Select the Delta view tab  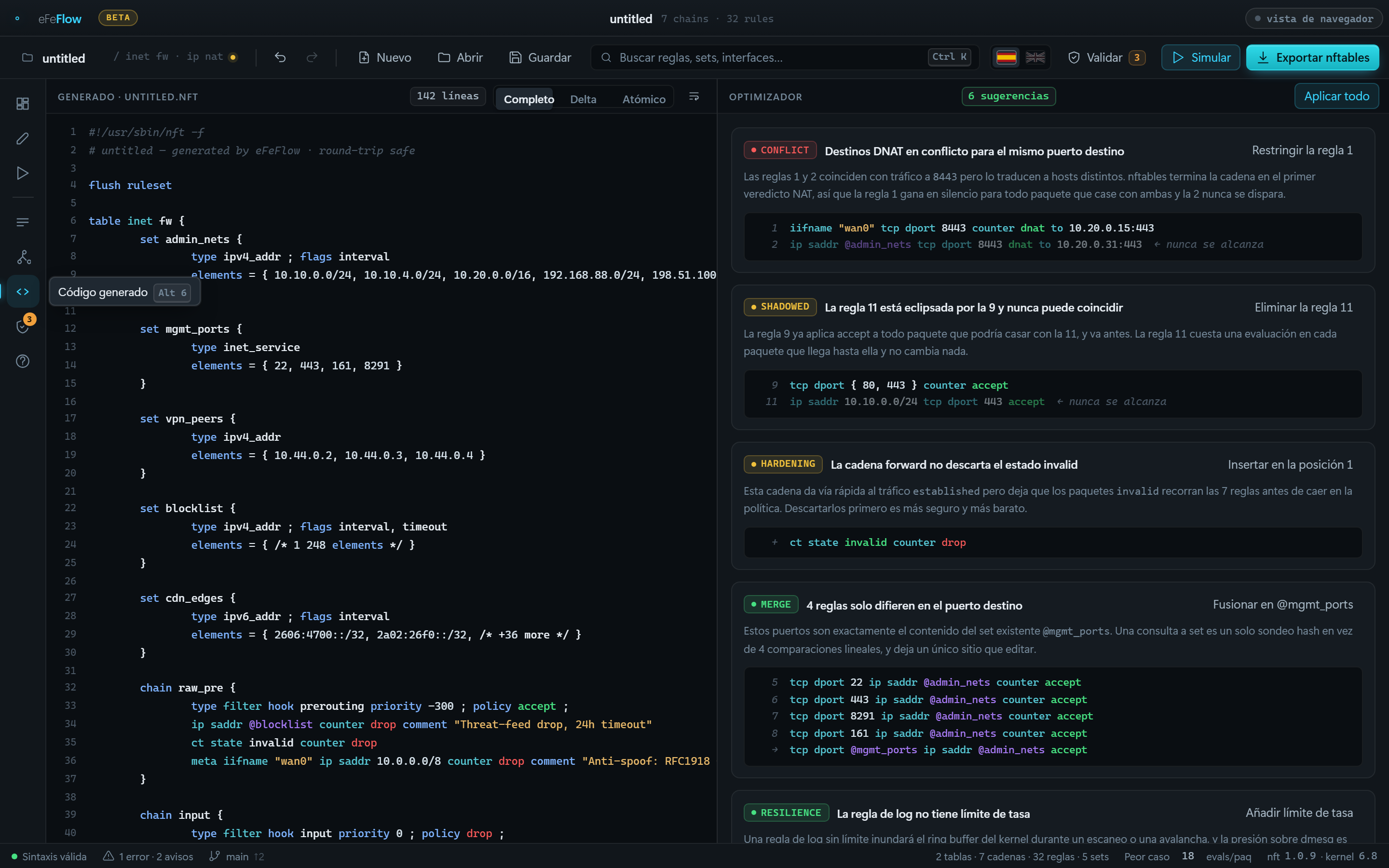point(583,99)
